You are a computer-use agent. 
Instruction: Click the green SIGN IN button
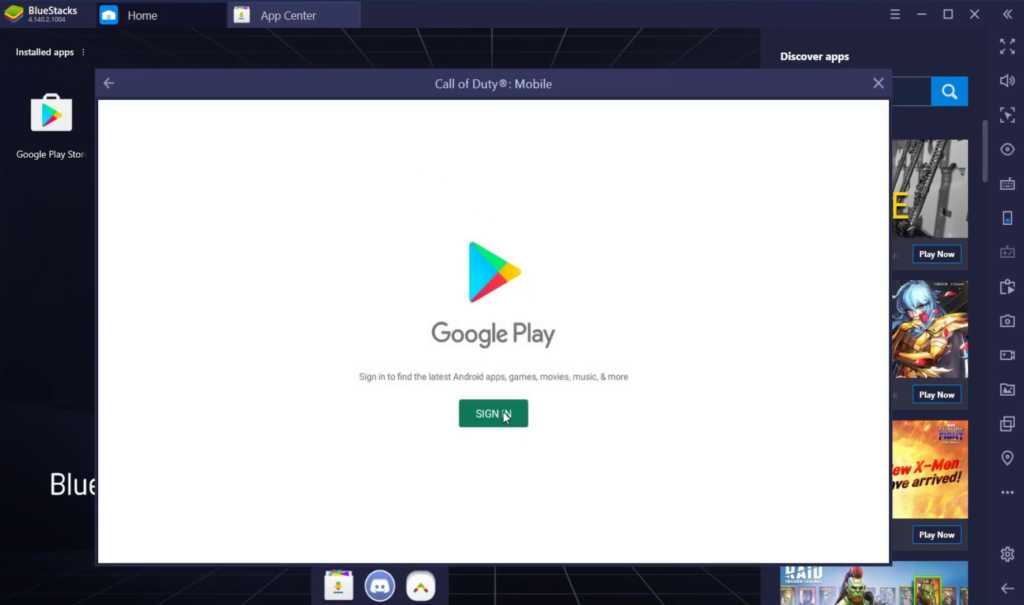(493, 414)
